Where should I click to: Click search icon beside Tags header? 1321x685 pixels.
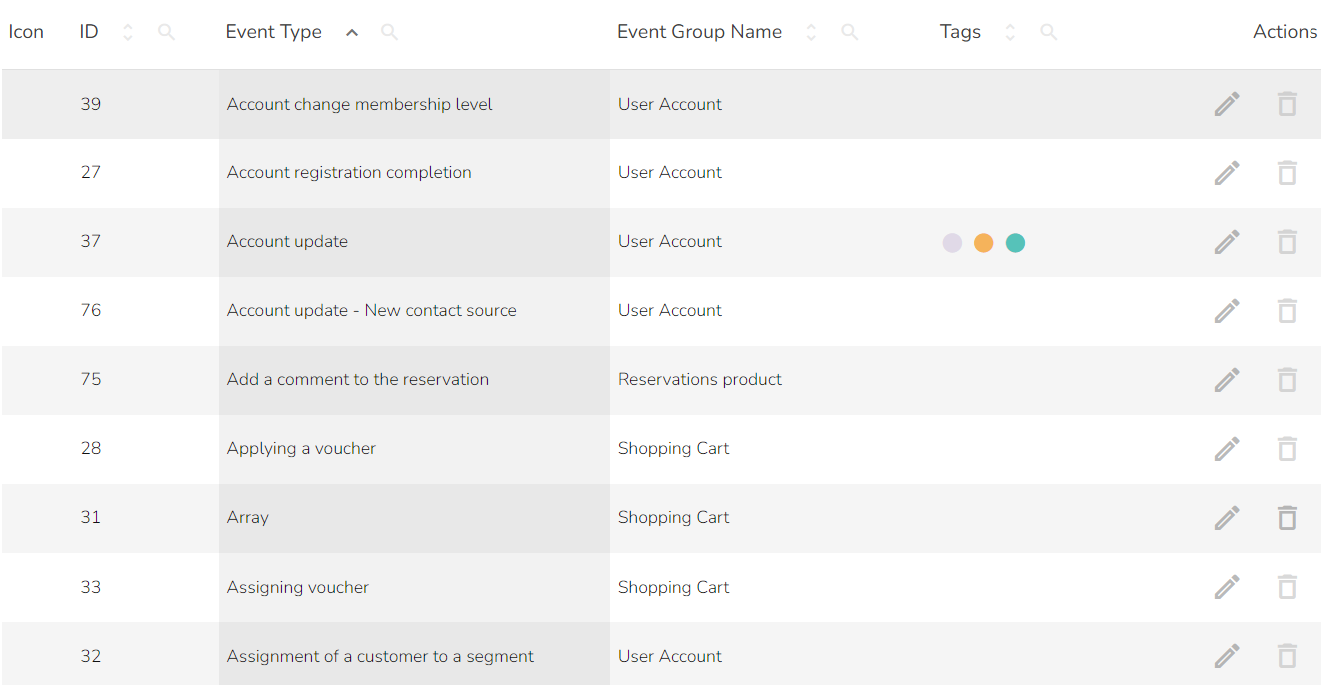1048,32
